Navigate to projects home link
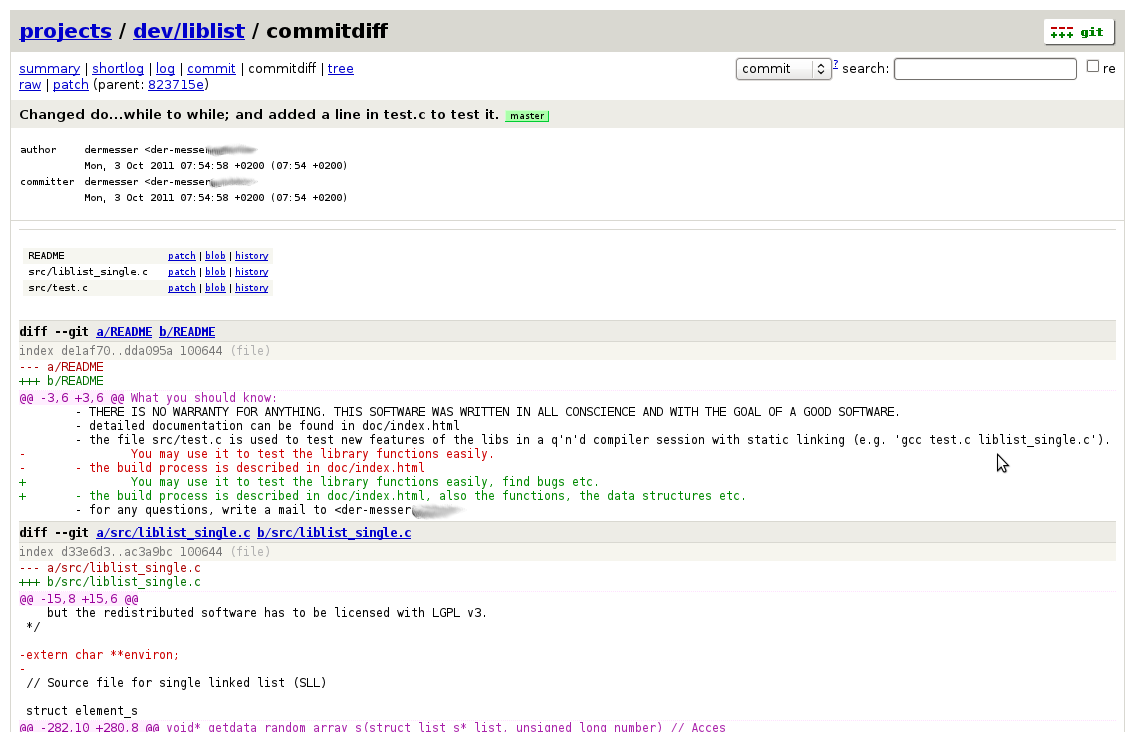The height and width of the screenshot is (732, 1134). (65, 31)
